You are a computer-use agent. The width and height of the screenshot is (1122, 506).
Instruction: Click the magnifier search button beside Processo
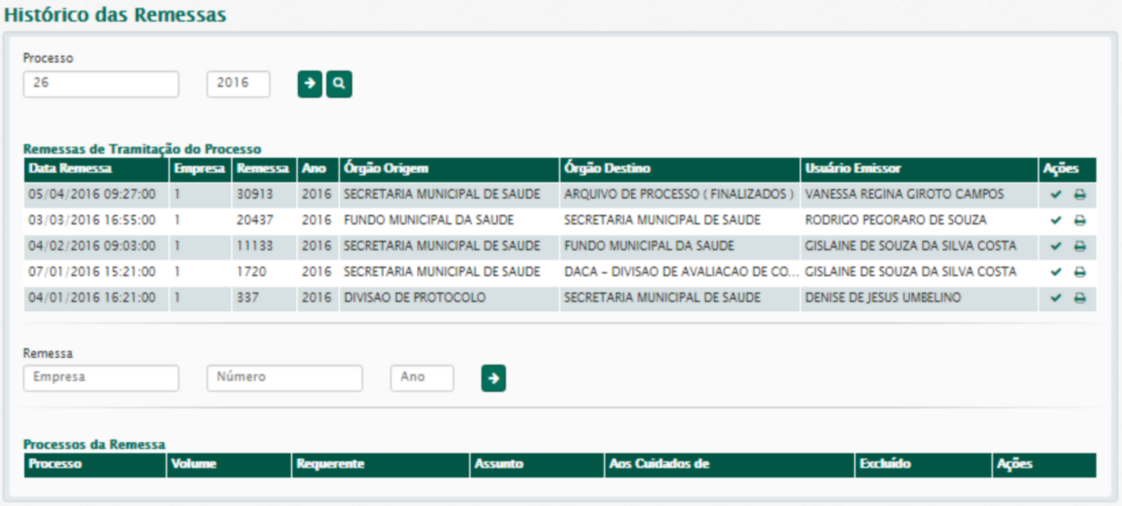(x=340, y=85)
